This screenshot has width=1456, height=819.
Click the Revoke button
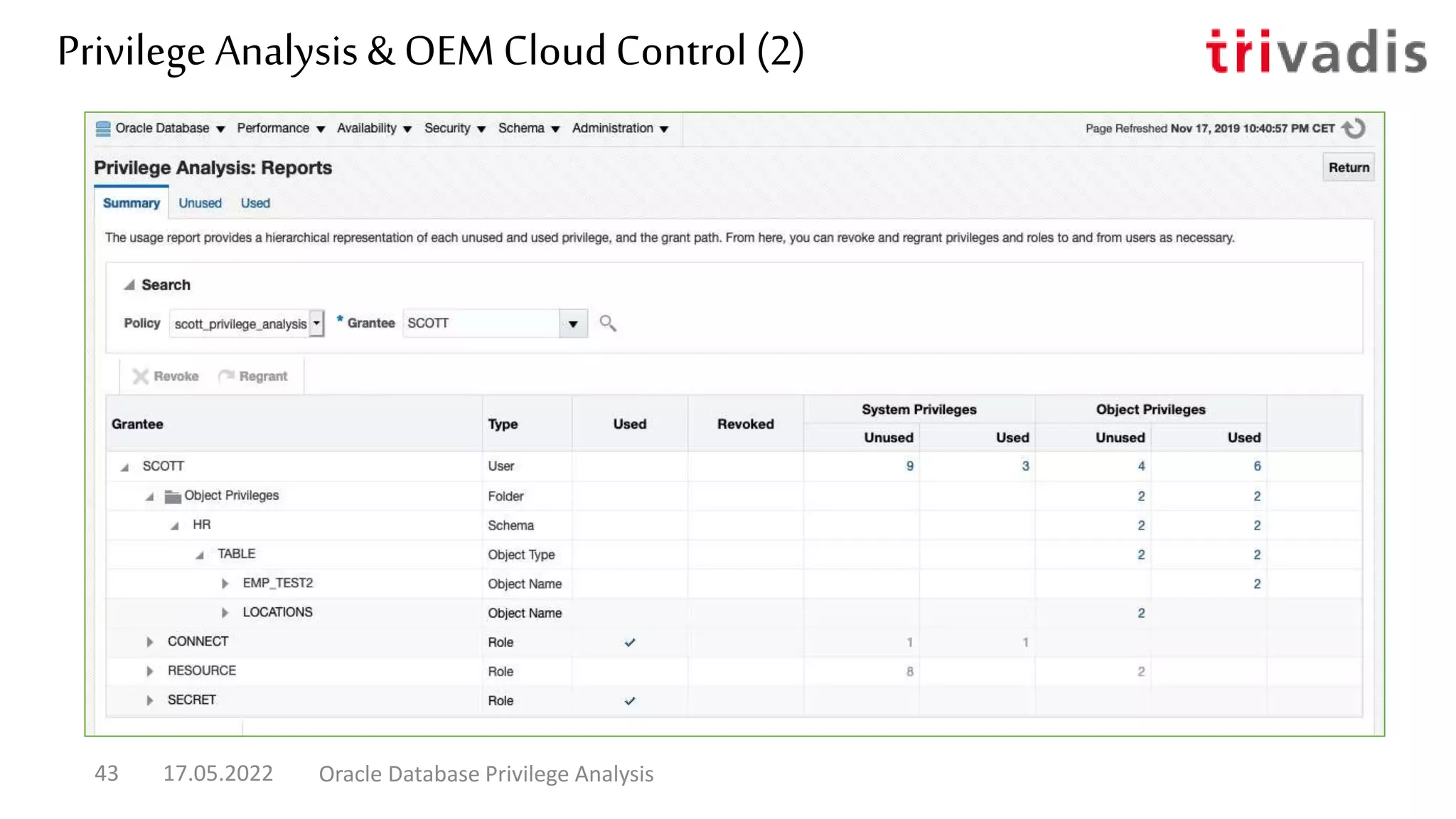click(x=166, y=376)
